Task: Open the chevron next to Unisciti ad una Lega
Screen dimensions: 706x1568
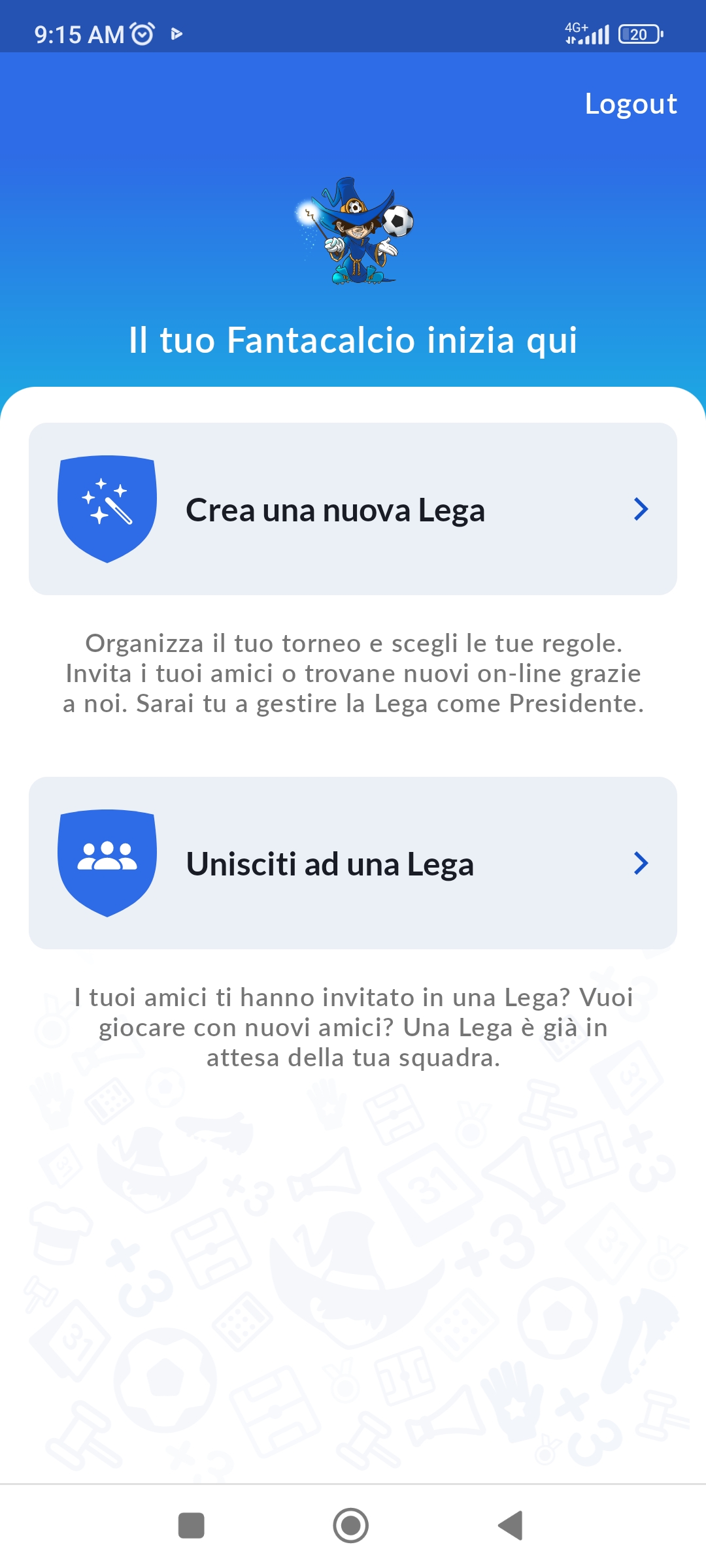Action: (x=641, y=863)
